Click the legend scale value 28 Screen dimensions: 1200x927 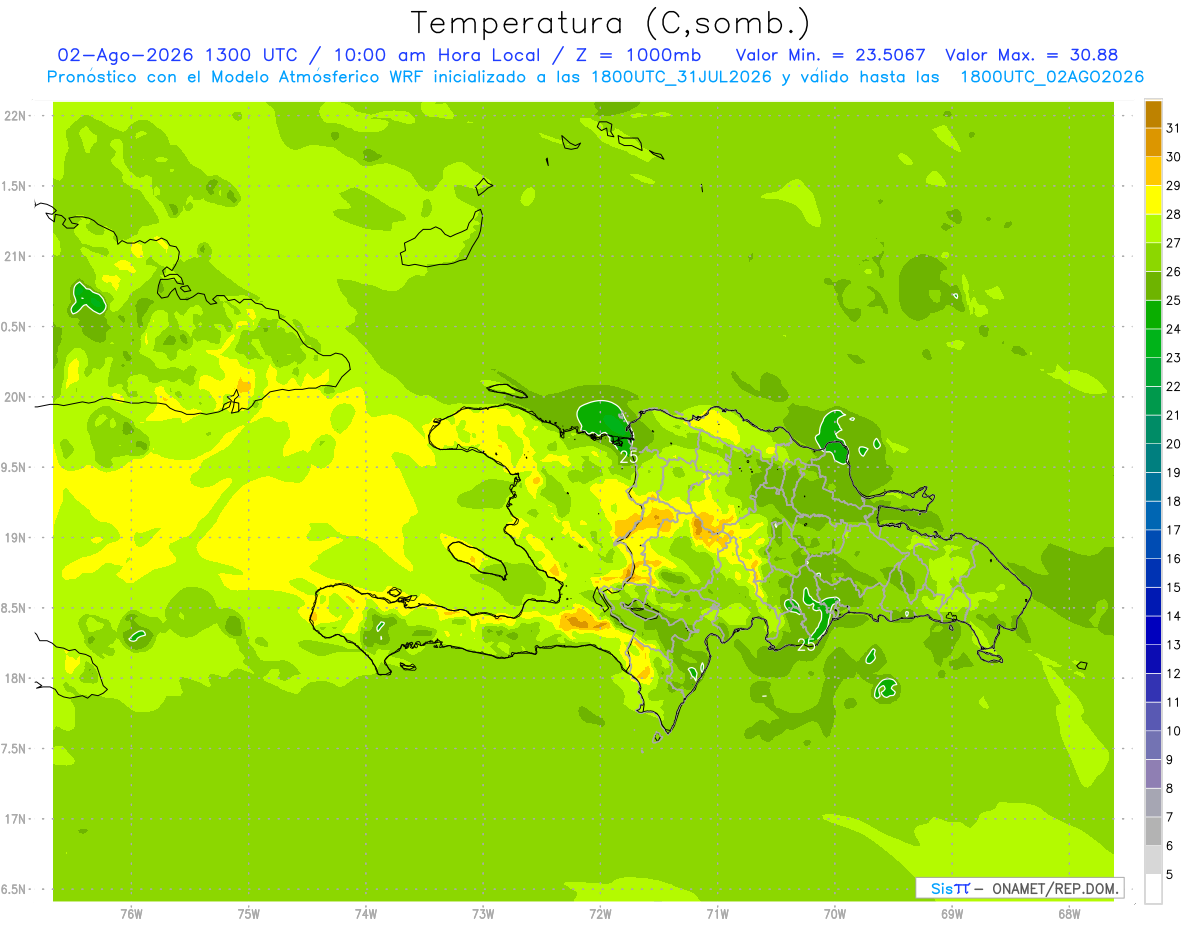tap(1174, 214)
